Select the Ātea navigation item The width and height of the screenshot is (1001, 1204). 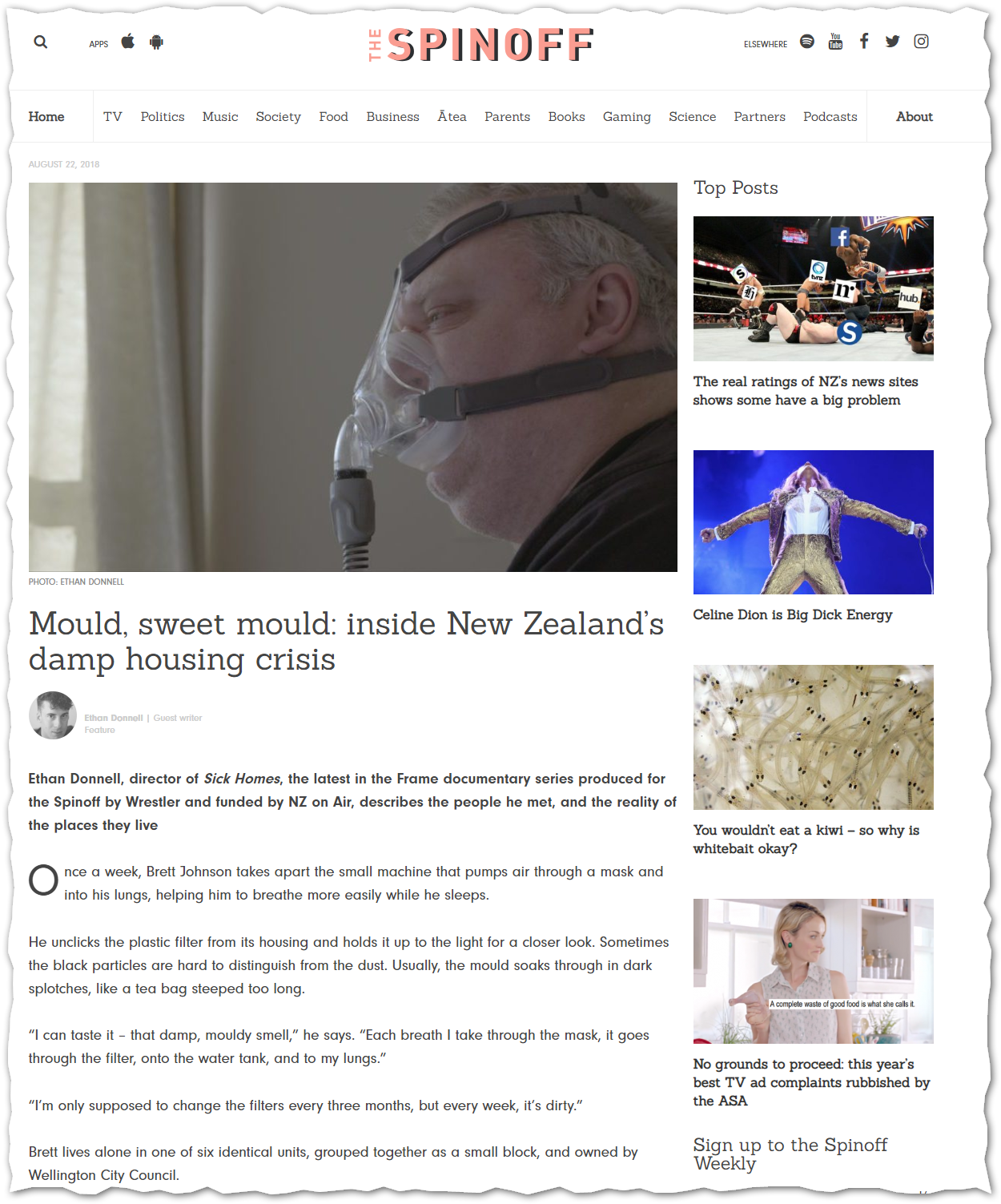pos(452,117)
